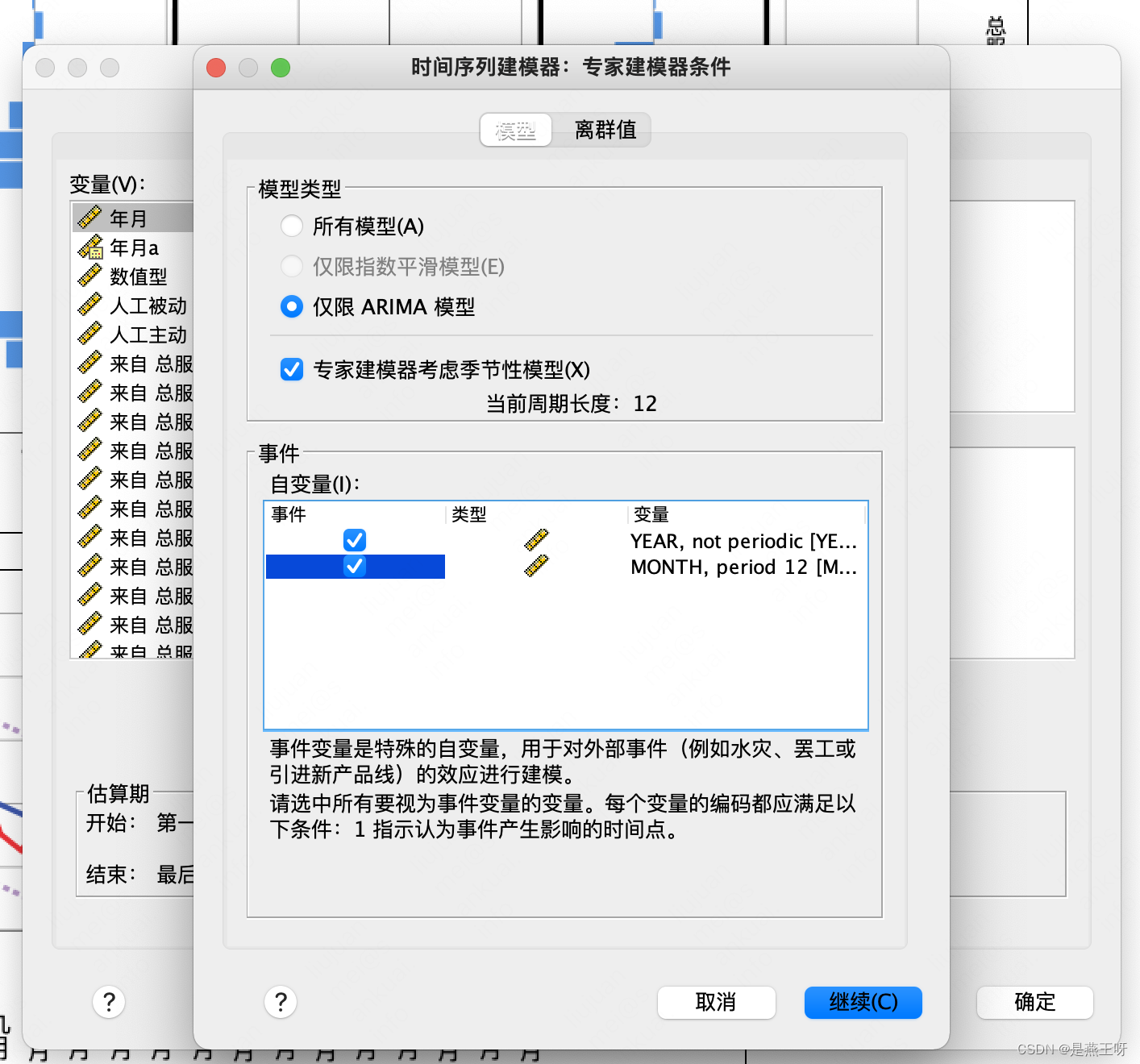Image resolution: width=1140 pixels, height=1064 pixels.
Task: Click the icon beside 年月a
Action: (90, 247)
